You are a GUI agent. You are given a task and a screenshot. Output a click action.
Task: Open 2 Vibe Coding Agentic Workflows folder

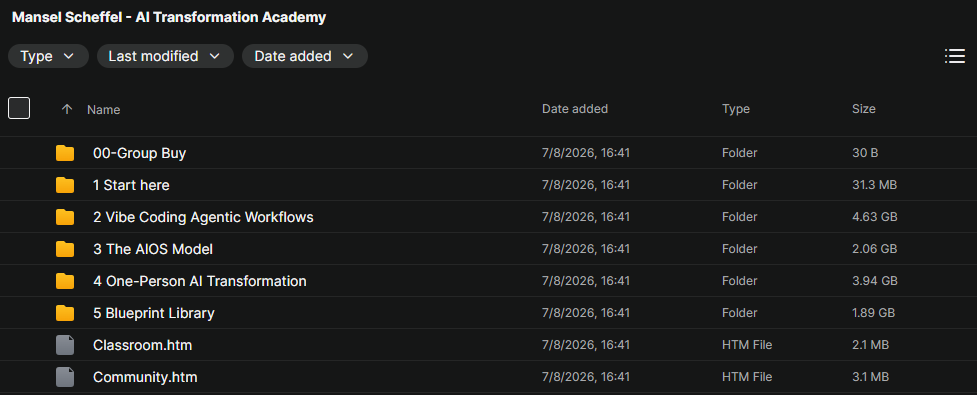(203, 217)
